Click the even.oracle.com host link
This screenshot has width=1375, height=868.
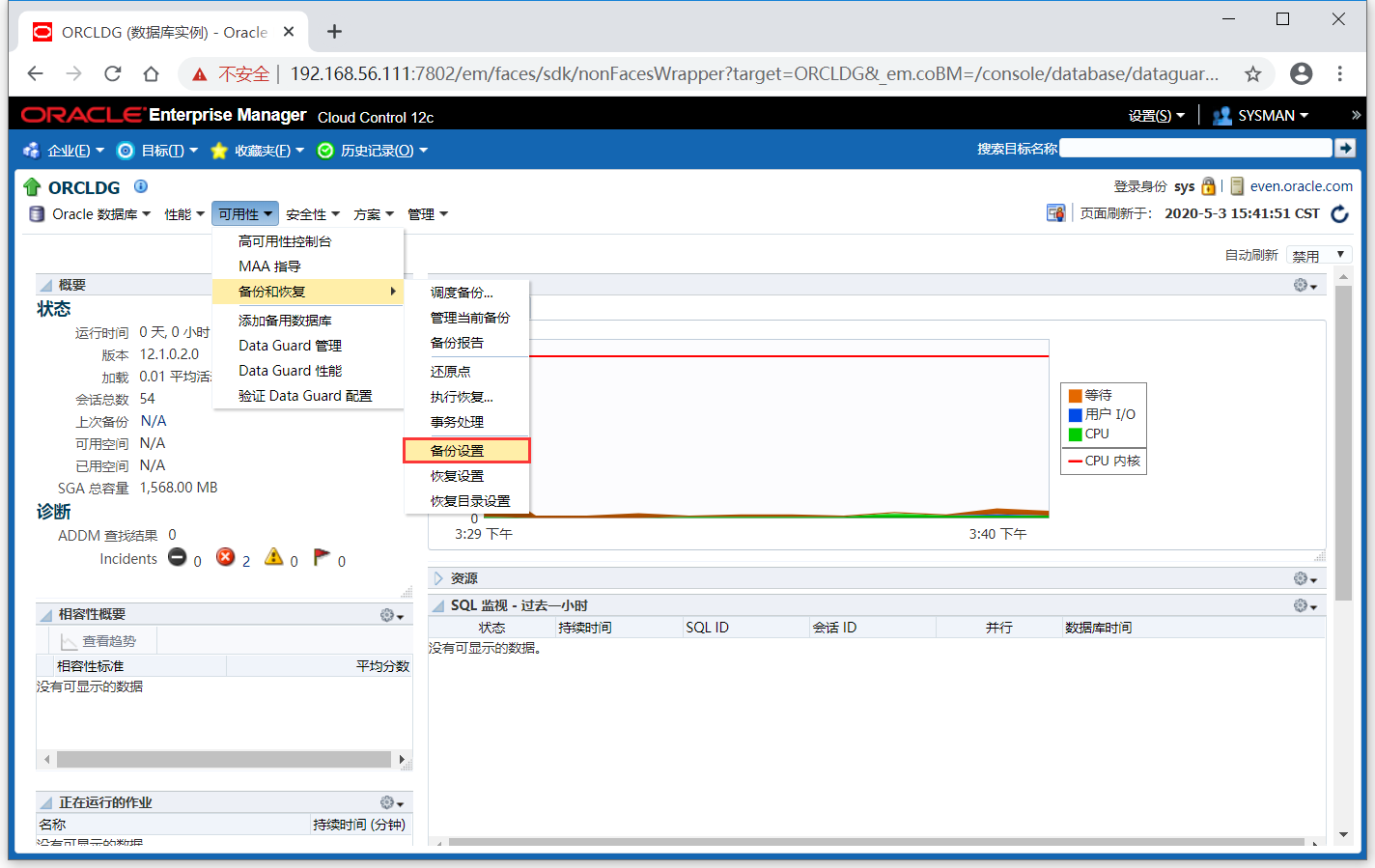(x=1301, y=186)
